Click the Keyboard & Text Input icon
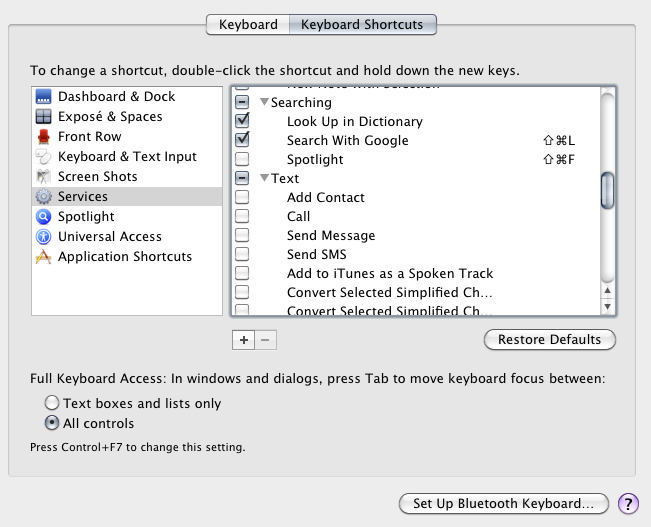 (x=43, y=157)
